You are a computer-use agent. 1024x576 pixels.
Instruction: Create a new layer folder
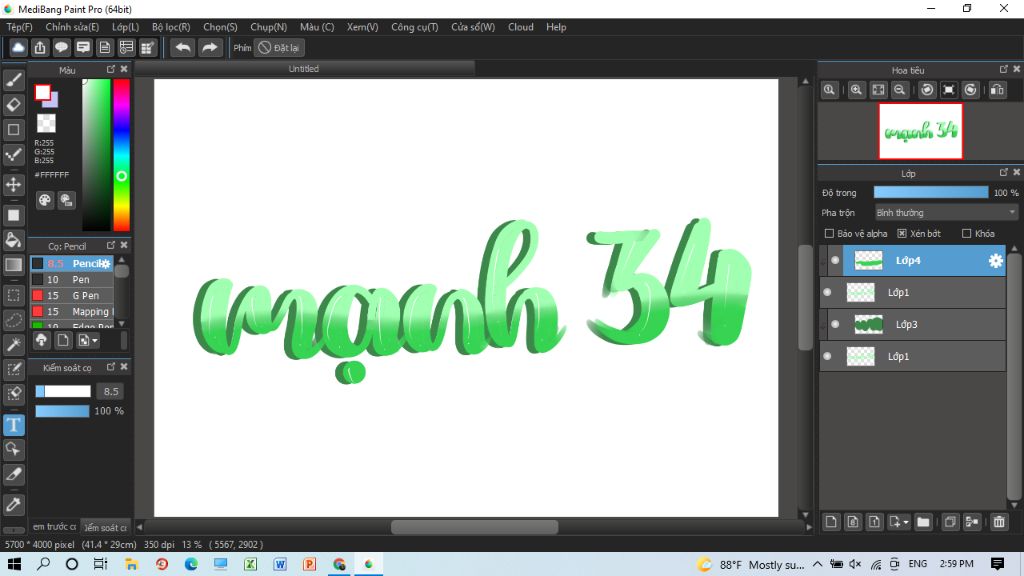tap(923, 522)
